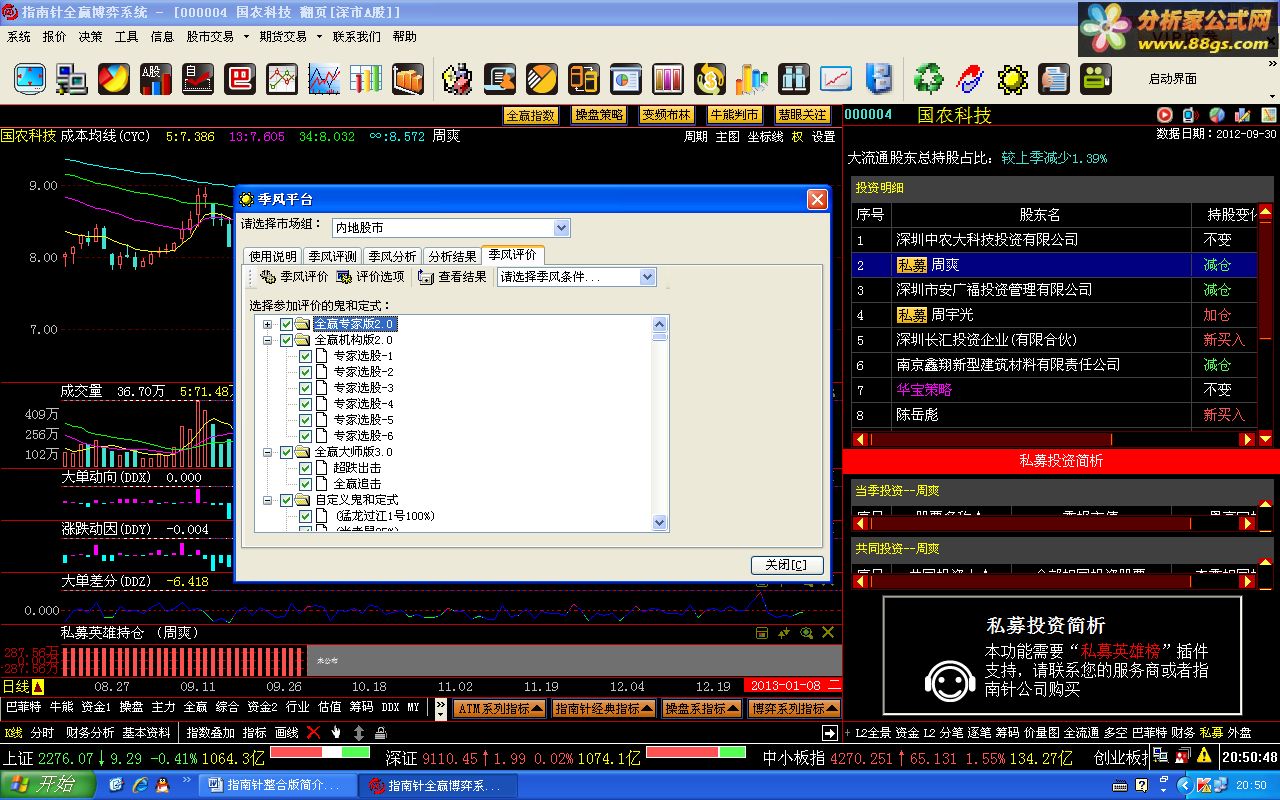The width and height of the screenshot is (1280, 800).
Task: Collapse the 全赢大师版3.0 tree node
Action: coord(268,452)
